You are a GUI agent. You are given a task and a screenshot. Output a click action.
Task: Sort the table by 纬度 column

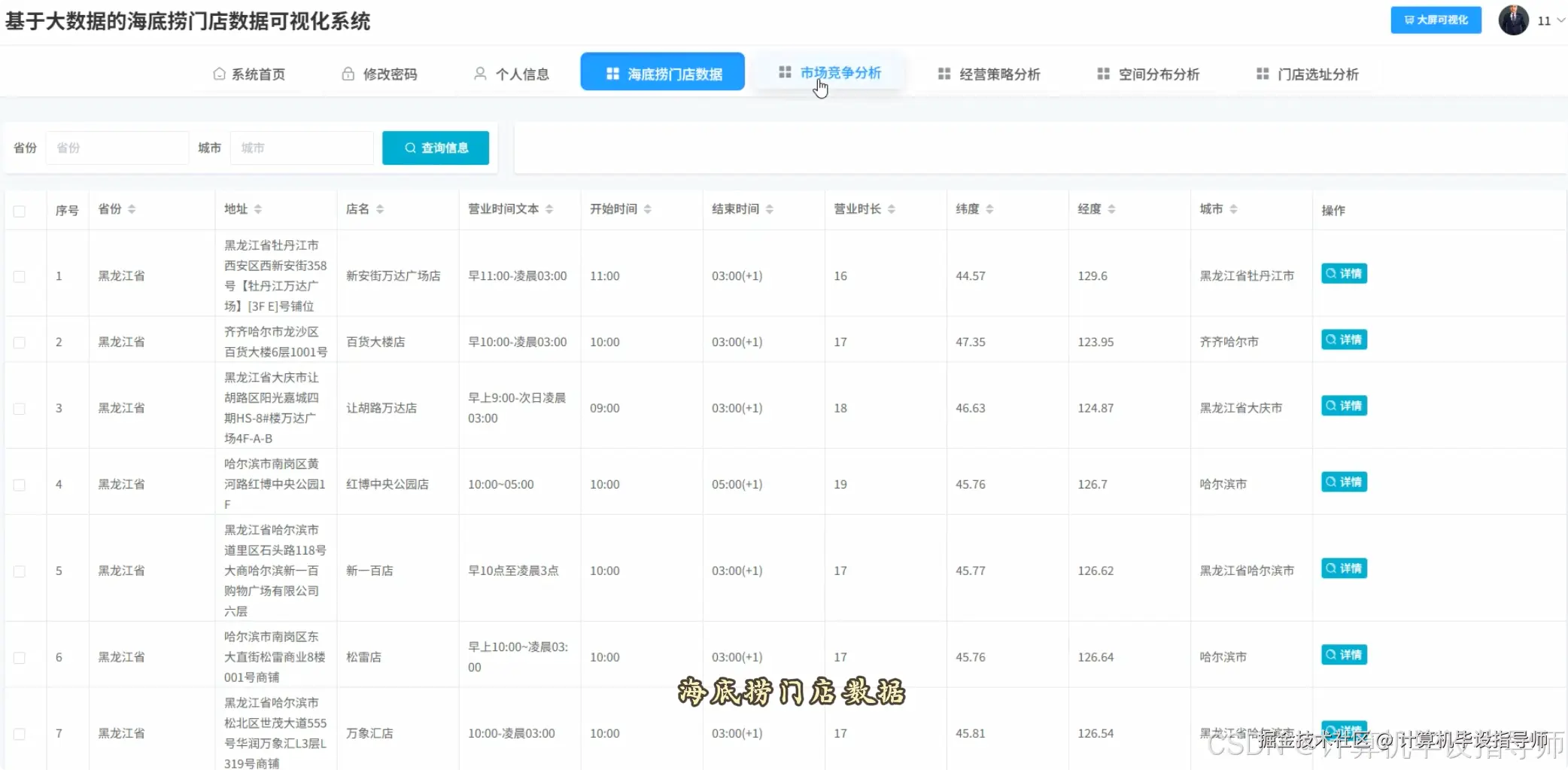(x=991, y=208)
